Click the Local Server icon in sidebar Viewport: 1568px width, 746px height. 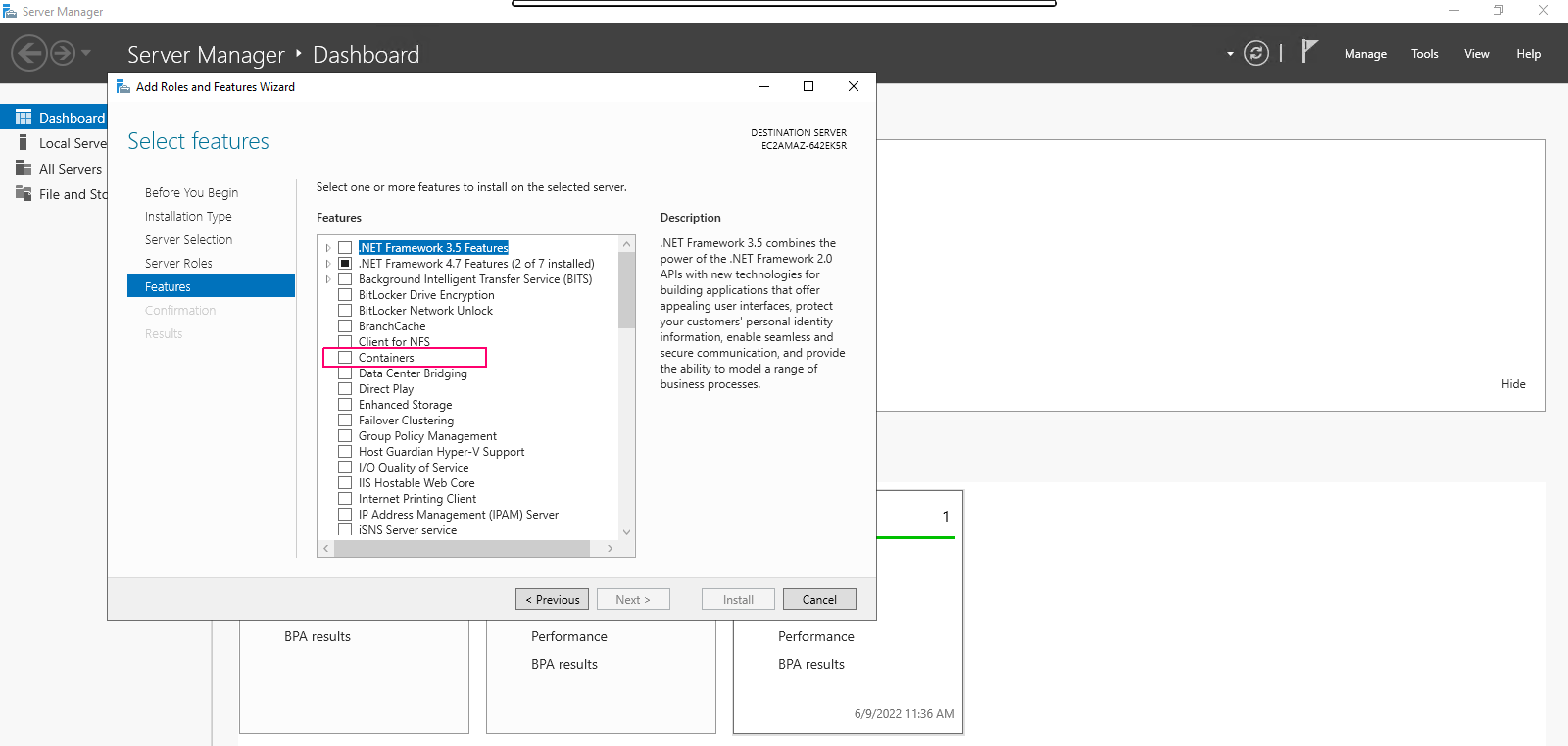[24, 142]
